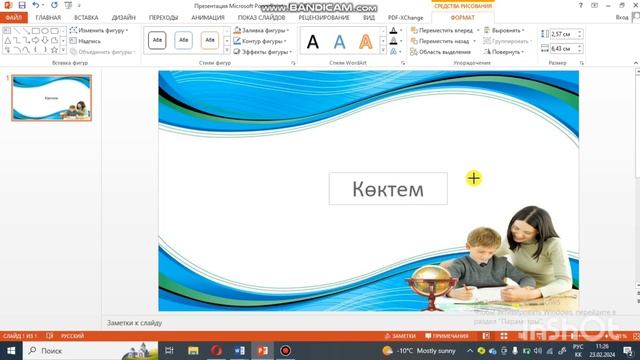Image resolution: width=640 pixels, height=360 pixels.
Task: Switch to ПОКАЗ СЛАЙДОВ tab
Action: [x=262, y=18]
